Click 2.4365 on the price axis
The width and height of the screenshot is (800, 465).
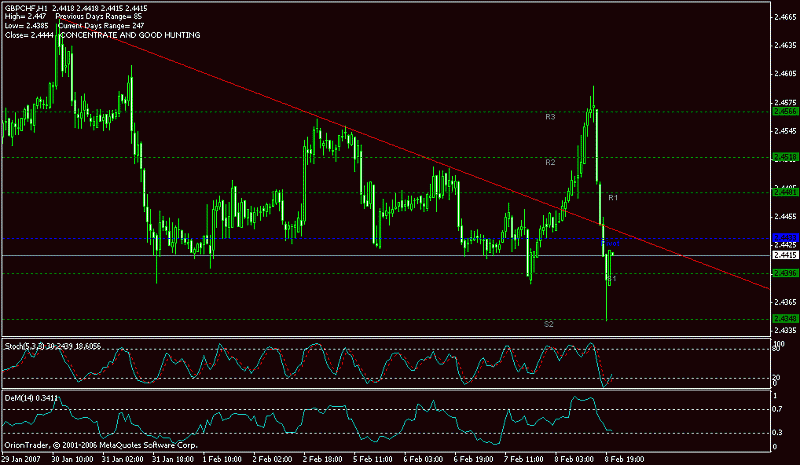[x=785, y=302]
